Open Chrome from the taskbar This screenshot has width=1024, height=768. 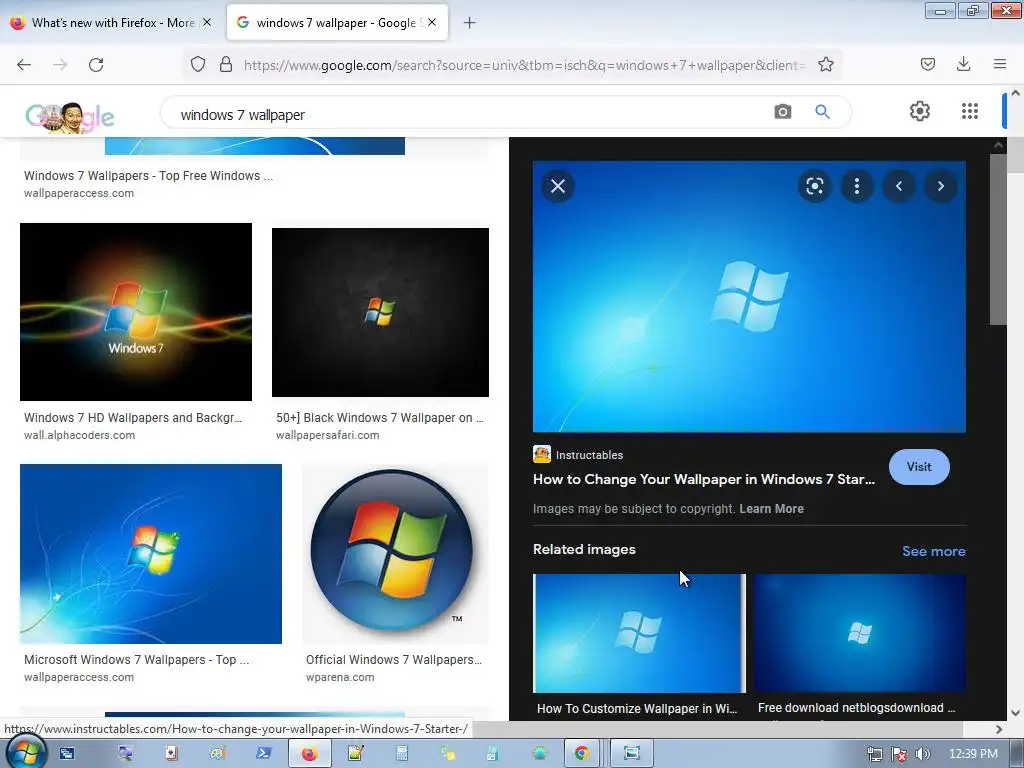pos(581,754)
